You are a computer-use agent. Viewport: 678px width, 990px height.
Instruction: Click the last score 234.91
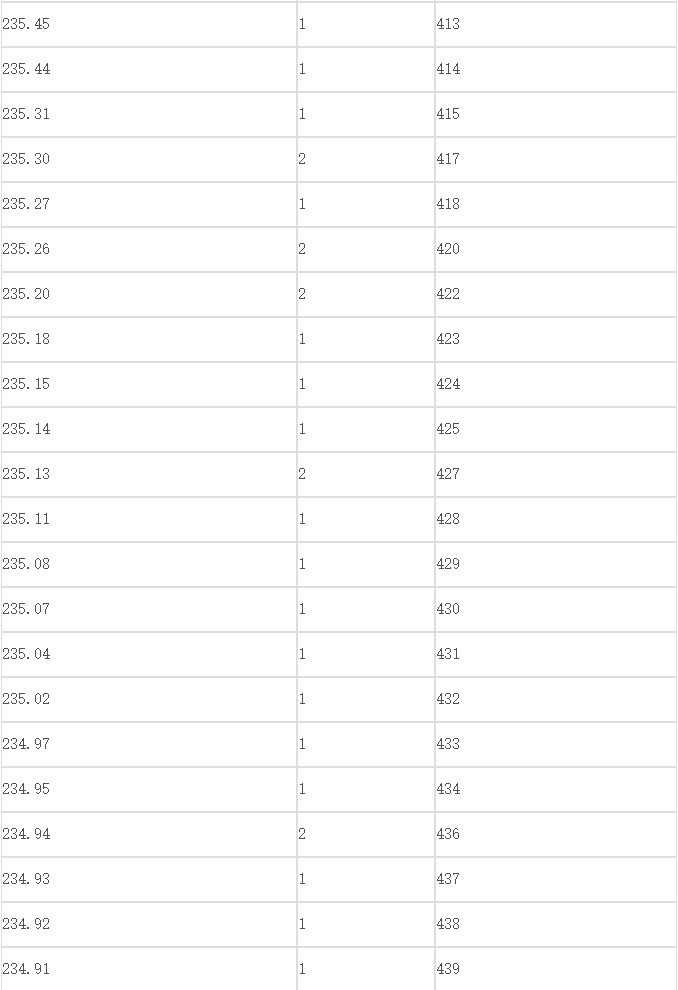tap(149, 969)
